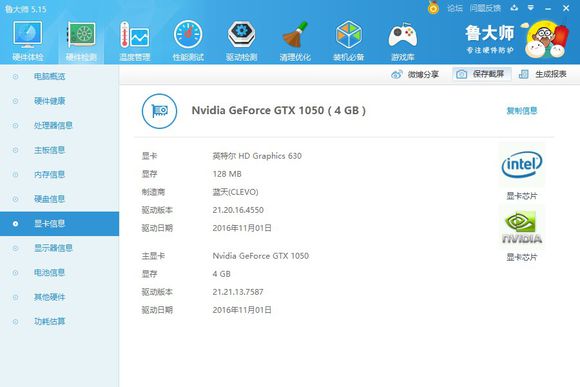Click the 微博分享 Weibo share button
This screenshot has height=387, width=580.
tap(415, 74)
